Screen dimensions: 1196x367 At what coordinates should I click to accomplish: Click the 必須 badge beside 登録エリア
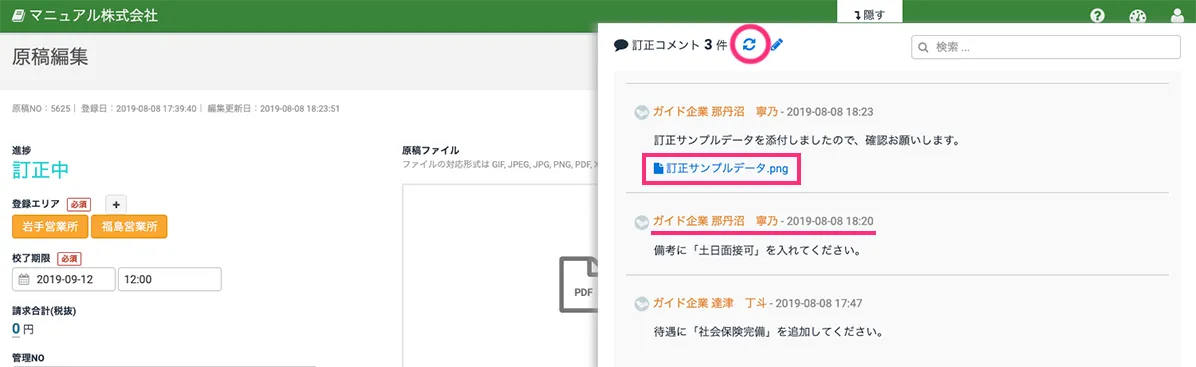click(x=79, y=204)
